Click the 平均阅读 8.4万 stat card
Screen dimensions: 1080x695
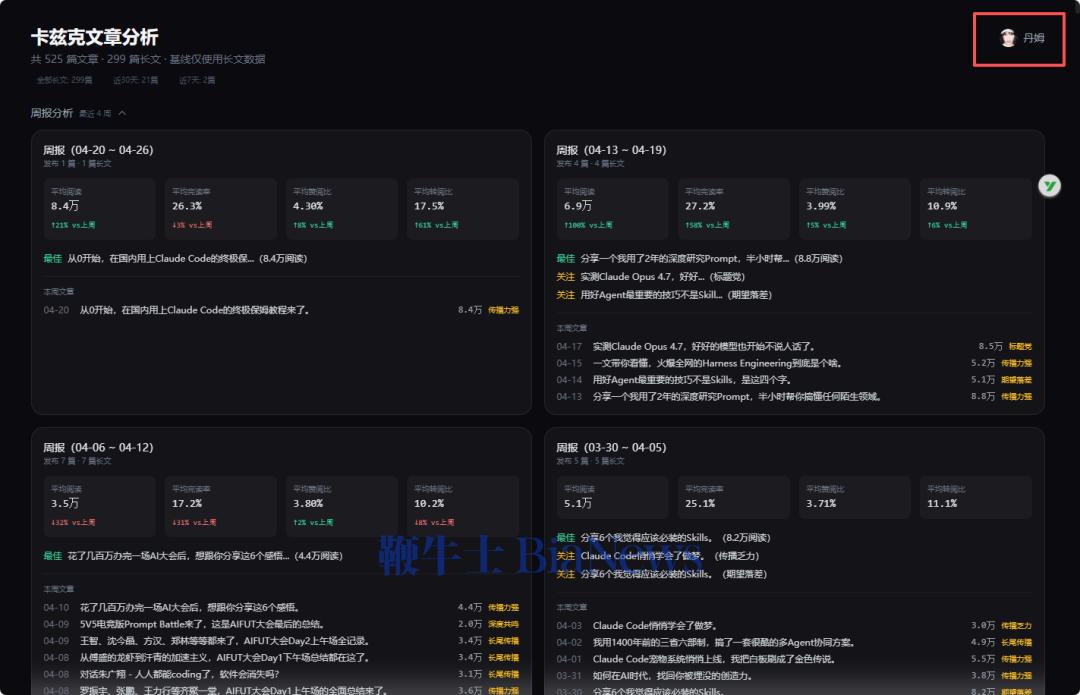point(99,206)
